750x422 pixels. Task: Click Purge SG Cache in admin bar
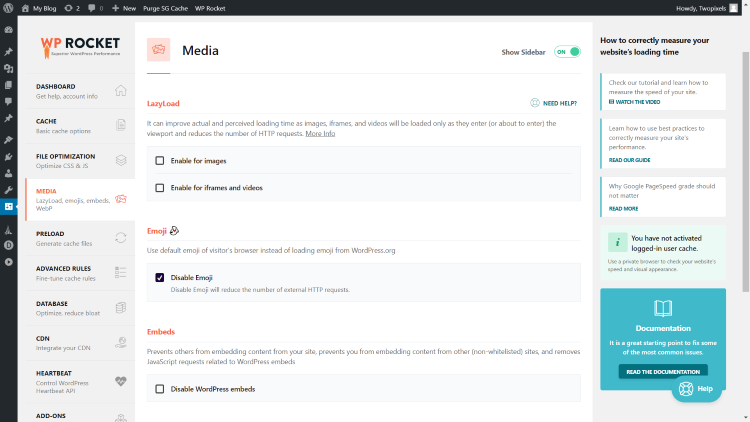pos(165,8)
